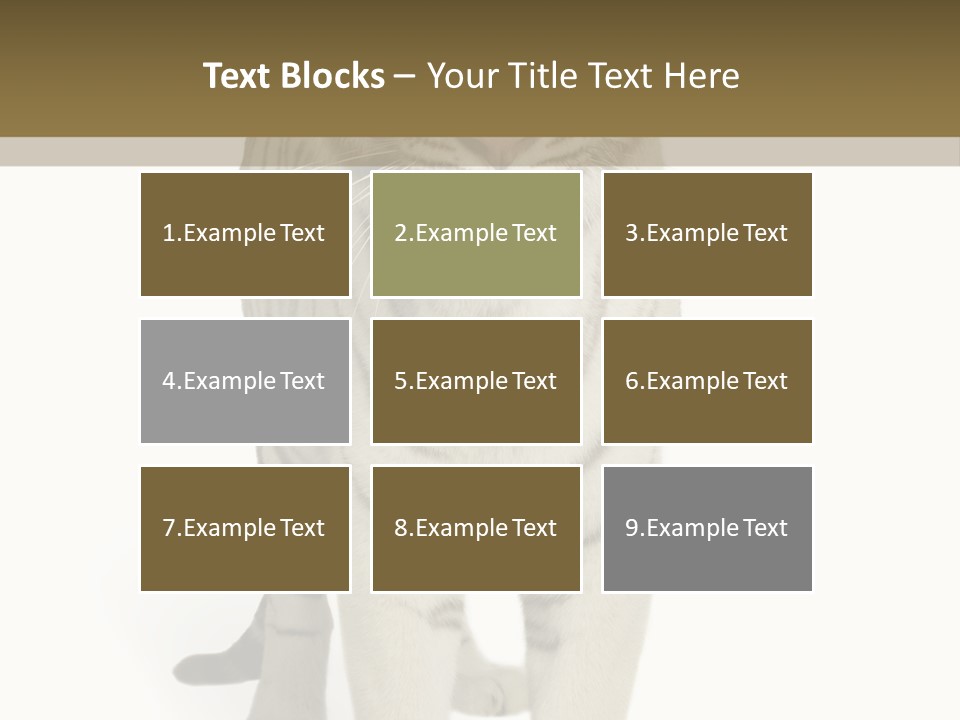Image resolution: width=960 pixels, height=720 pixels.
Task: Click the bold "Text Blocks" title words
Action: click(x=294, y=76)
